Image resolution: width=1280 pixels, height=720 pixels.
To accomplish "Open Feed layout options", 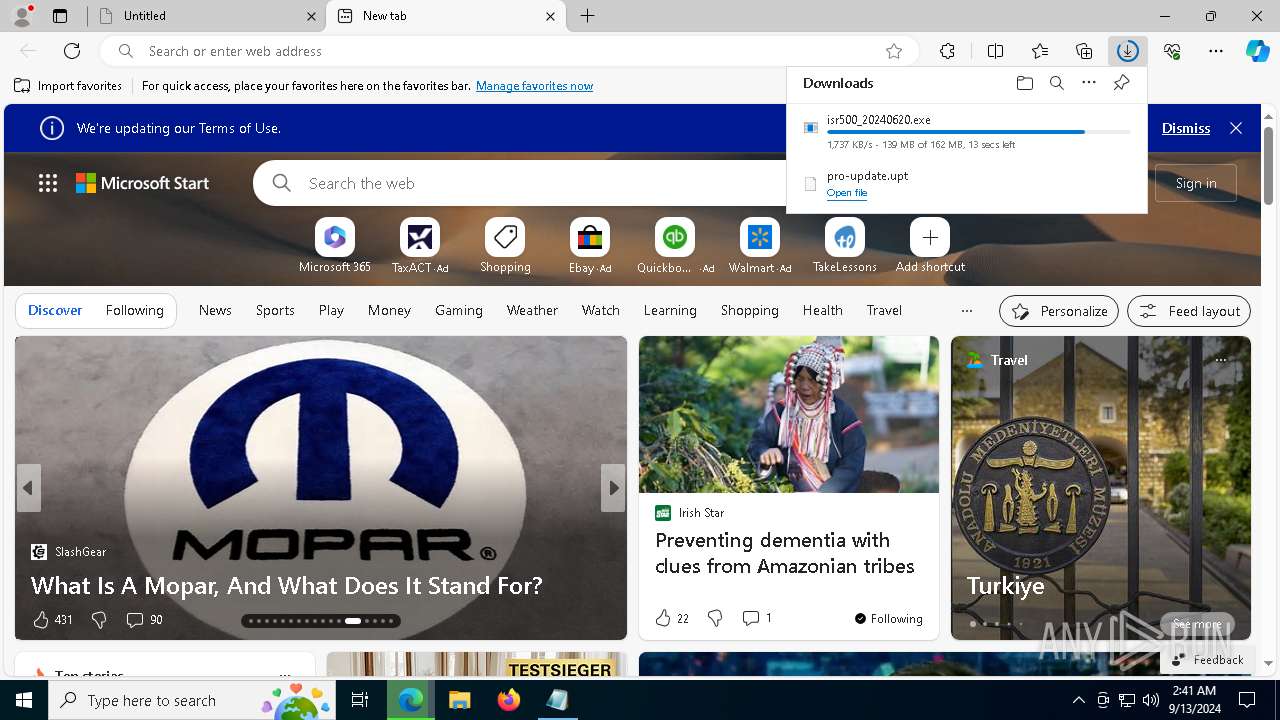I will (x=1189, y=311).
